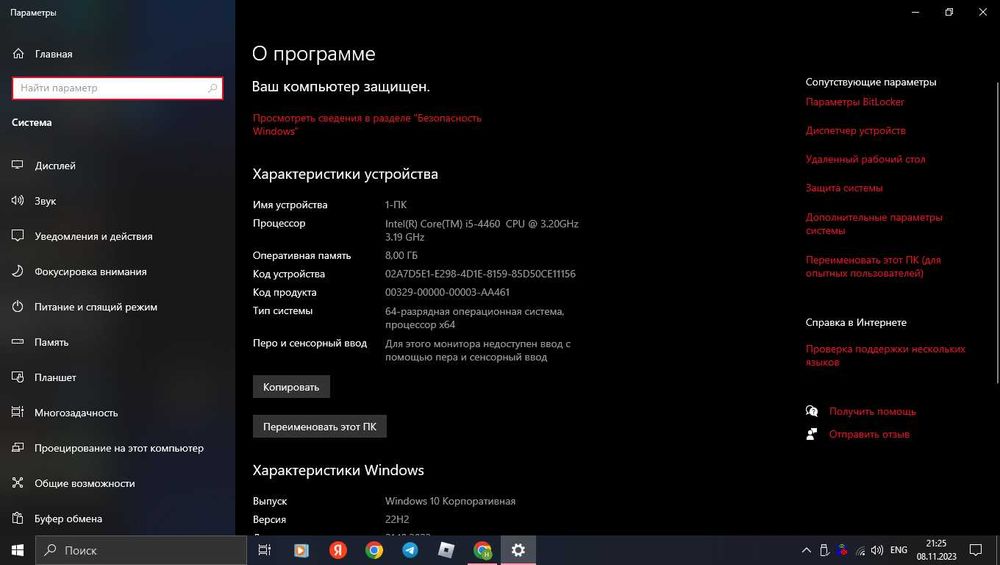Image resolution: width=1000 pixels, height=565 pixels.
Task: Open the Windows Start menu
Action: 17,550
